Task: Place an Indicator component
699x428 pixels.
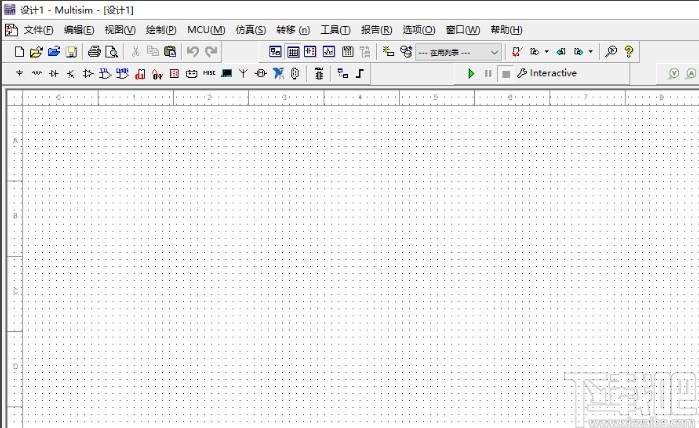Action: (x=174, y=73)
